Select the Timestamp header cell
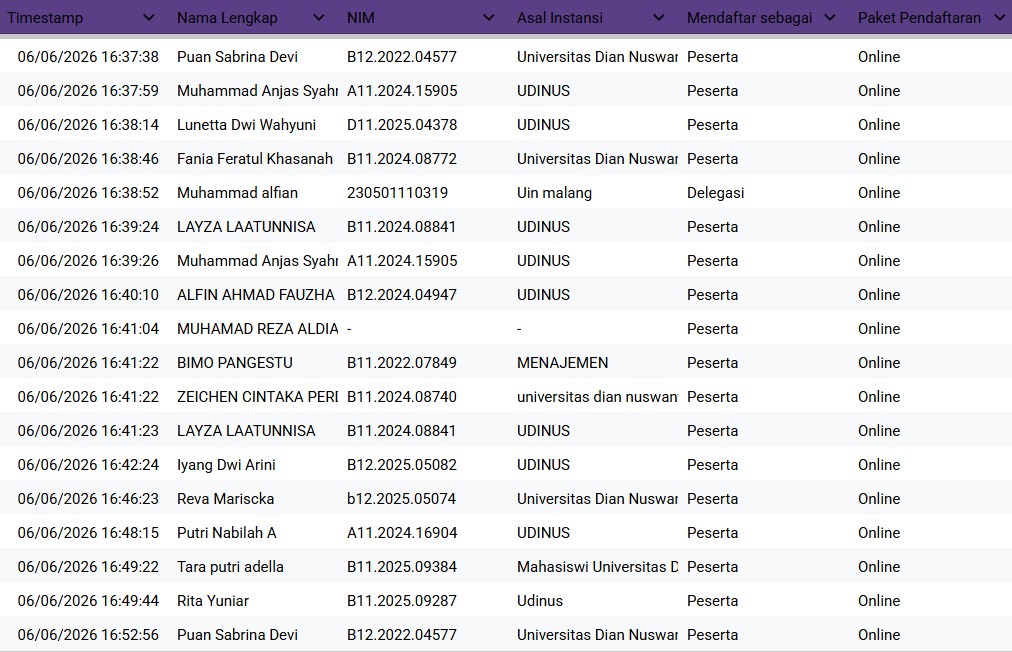 (x=85, y=17)
